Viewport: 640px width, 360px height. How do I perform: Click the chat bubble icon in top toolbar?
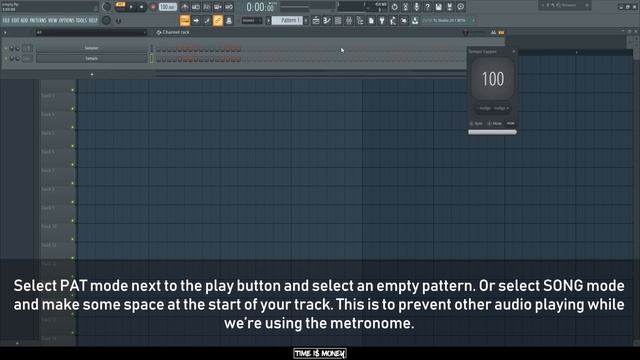point(460,7)
